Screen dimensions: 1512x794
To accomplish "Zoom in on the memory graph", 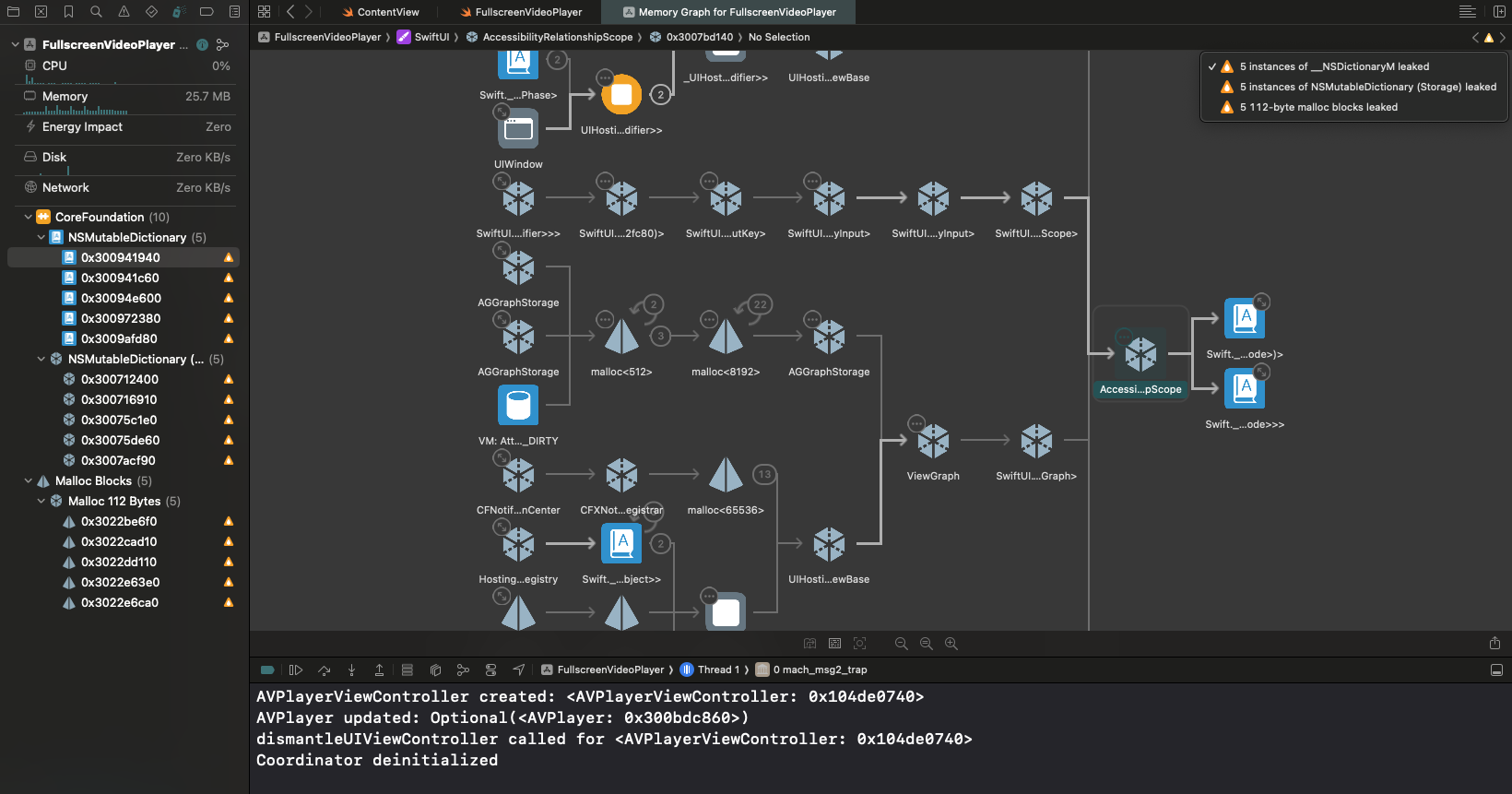I will coord(951,644).
